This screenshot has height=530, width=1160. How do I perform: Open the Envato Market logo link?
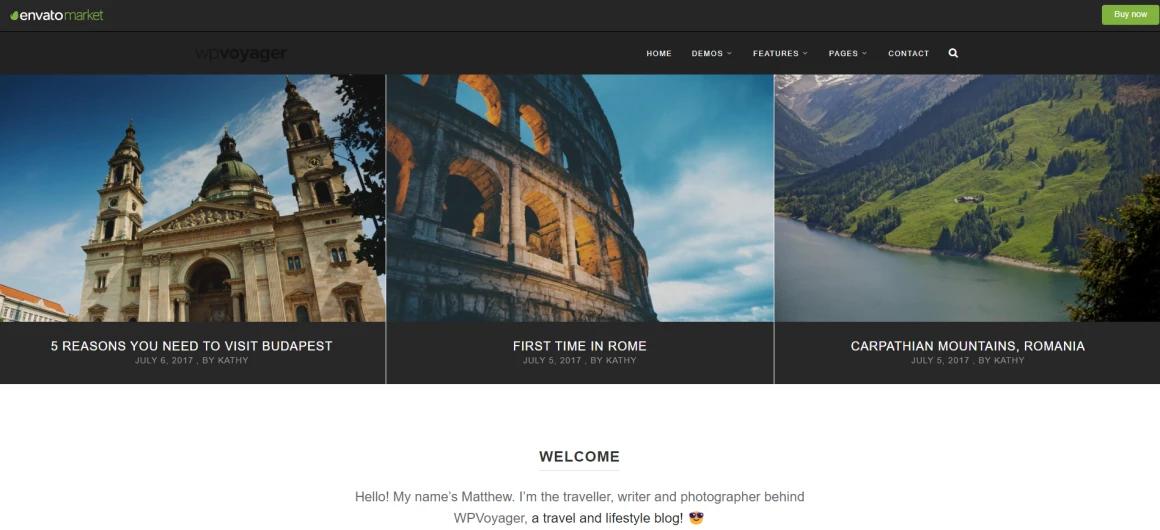(x=56, y=15)
